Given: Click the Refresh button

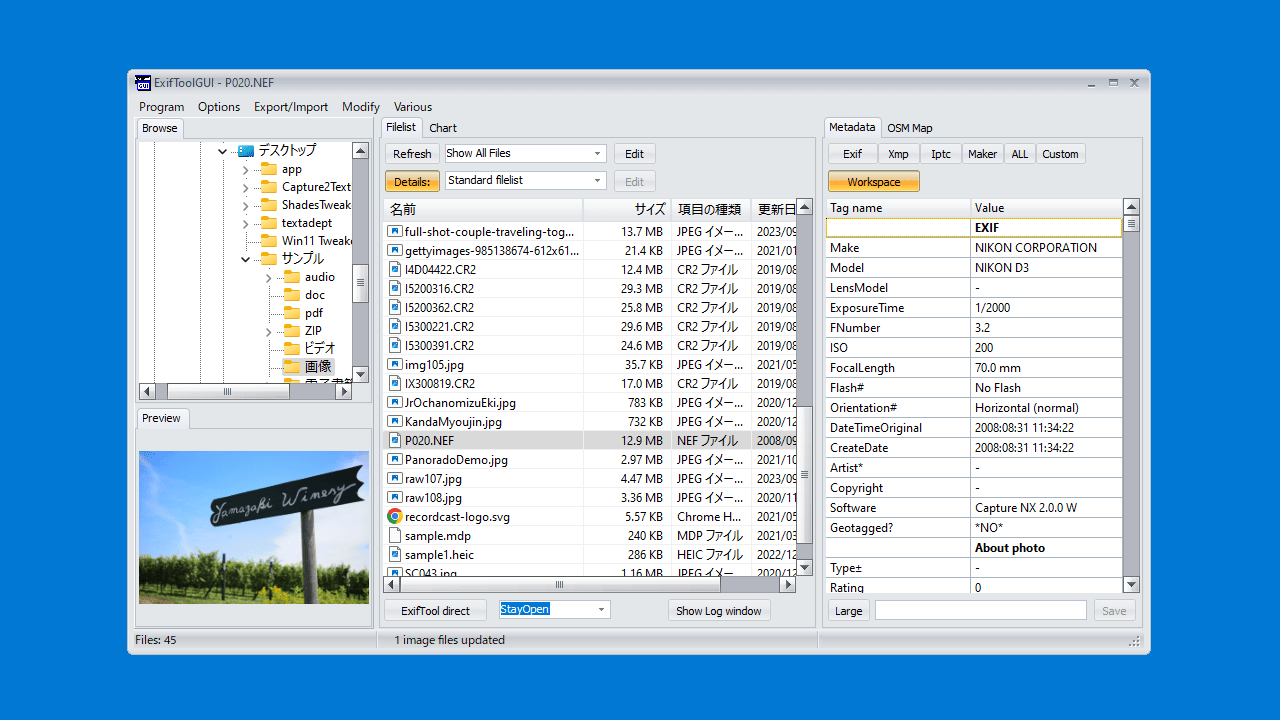Looking at the screenshot, I should click(412, 154).
